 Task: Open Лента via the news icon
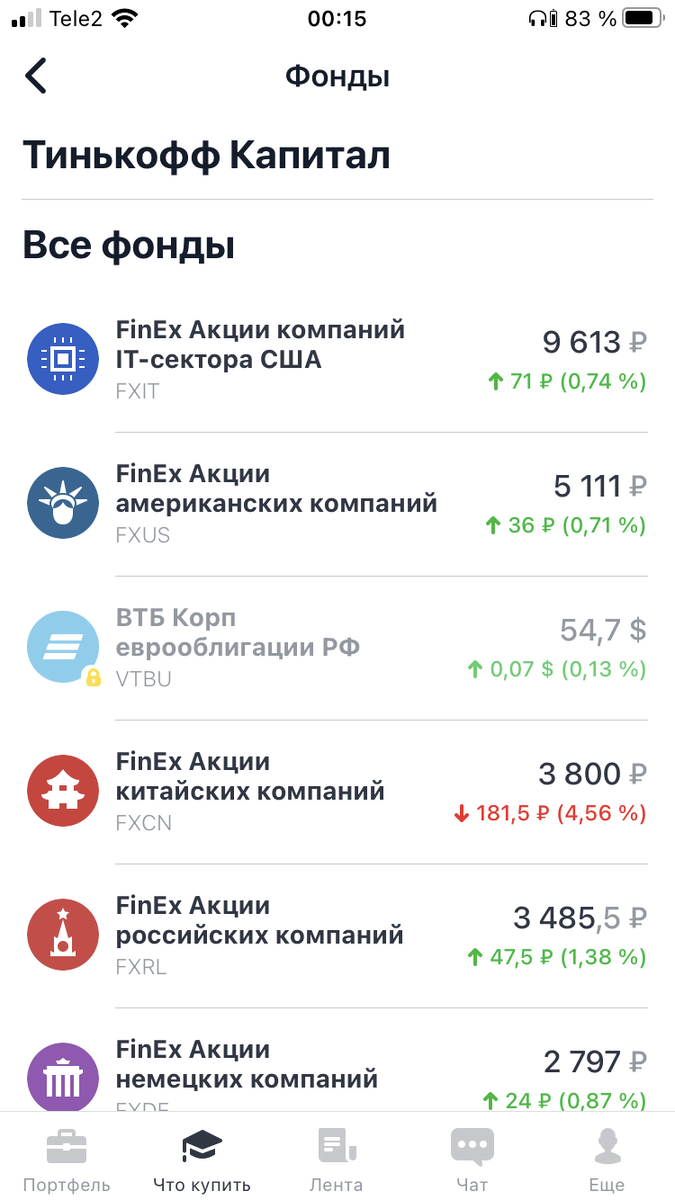click(x=336, y=1145)
